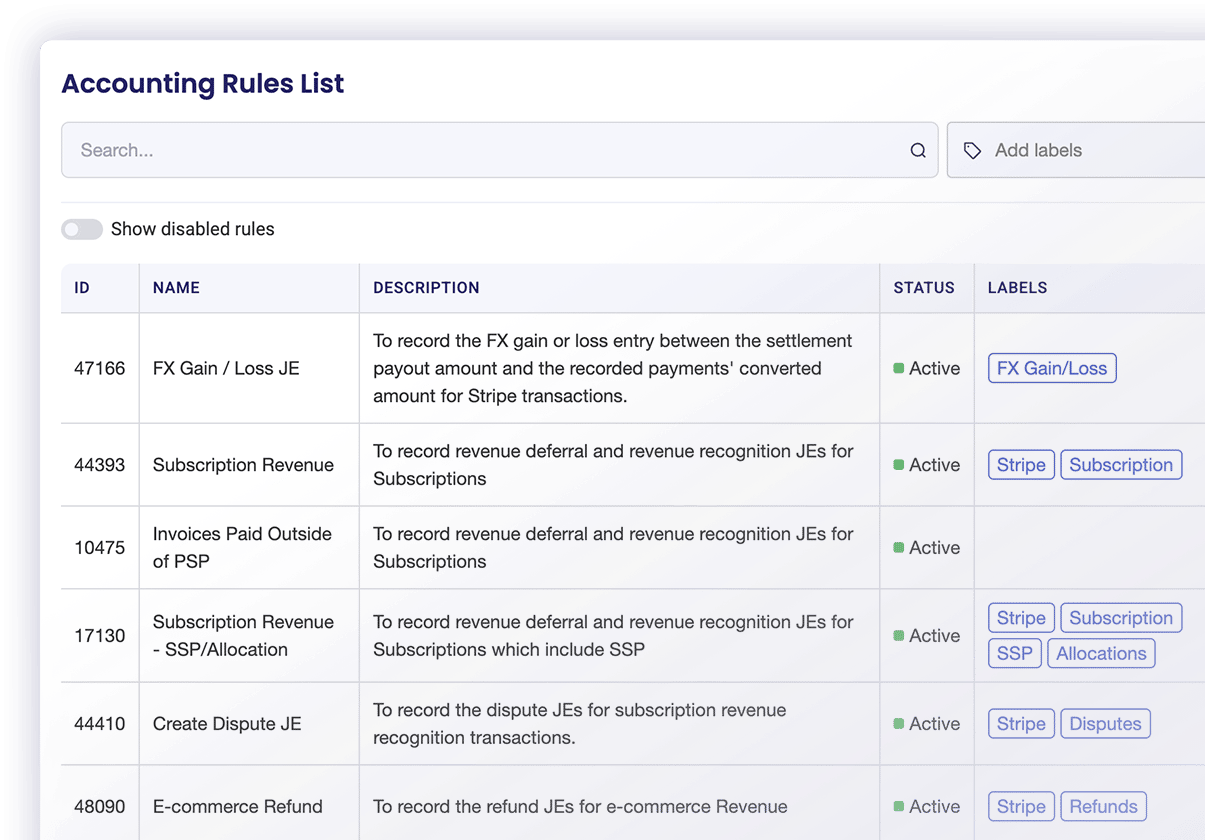Click Subscription label in row 44393
Screen dimensions: 1205x840
tap(1120, 465)
